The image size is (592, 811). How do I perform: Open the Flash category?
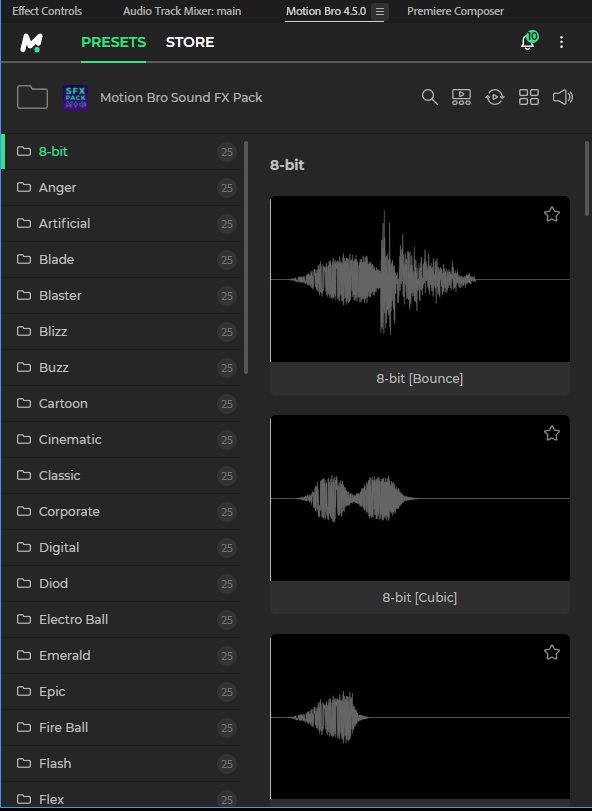pyautogui.click(x=122, y=763)
